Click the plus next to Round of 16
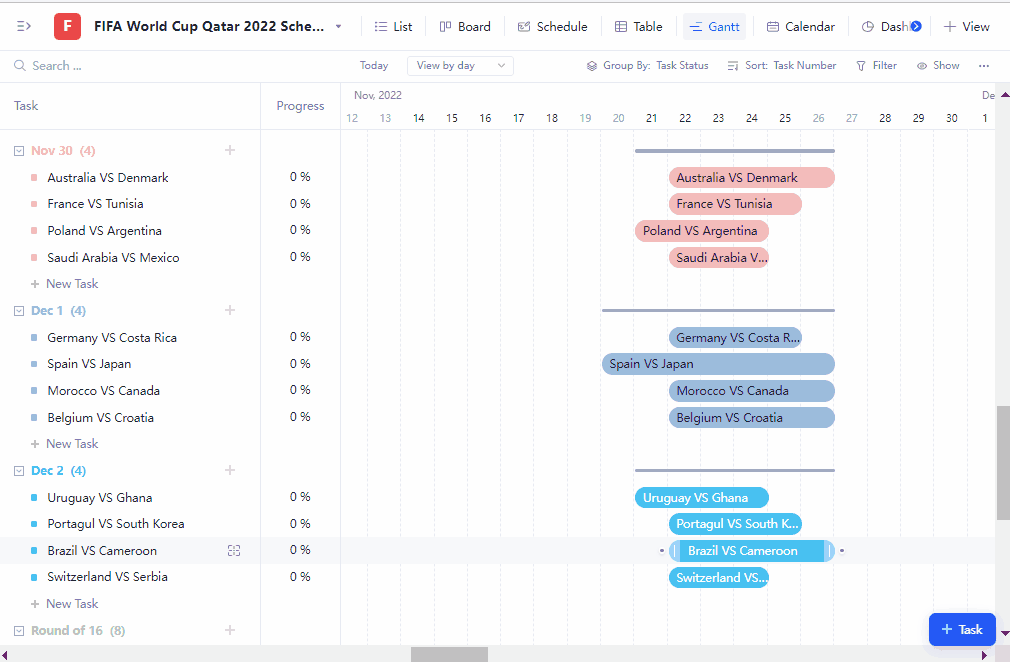Viewport: 1010px width, 662px height. [230, 630]
